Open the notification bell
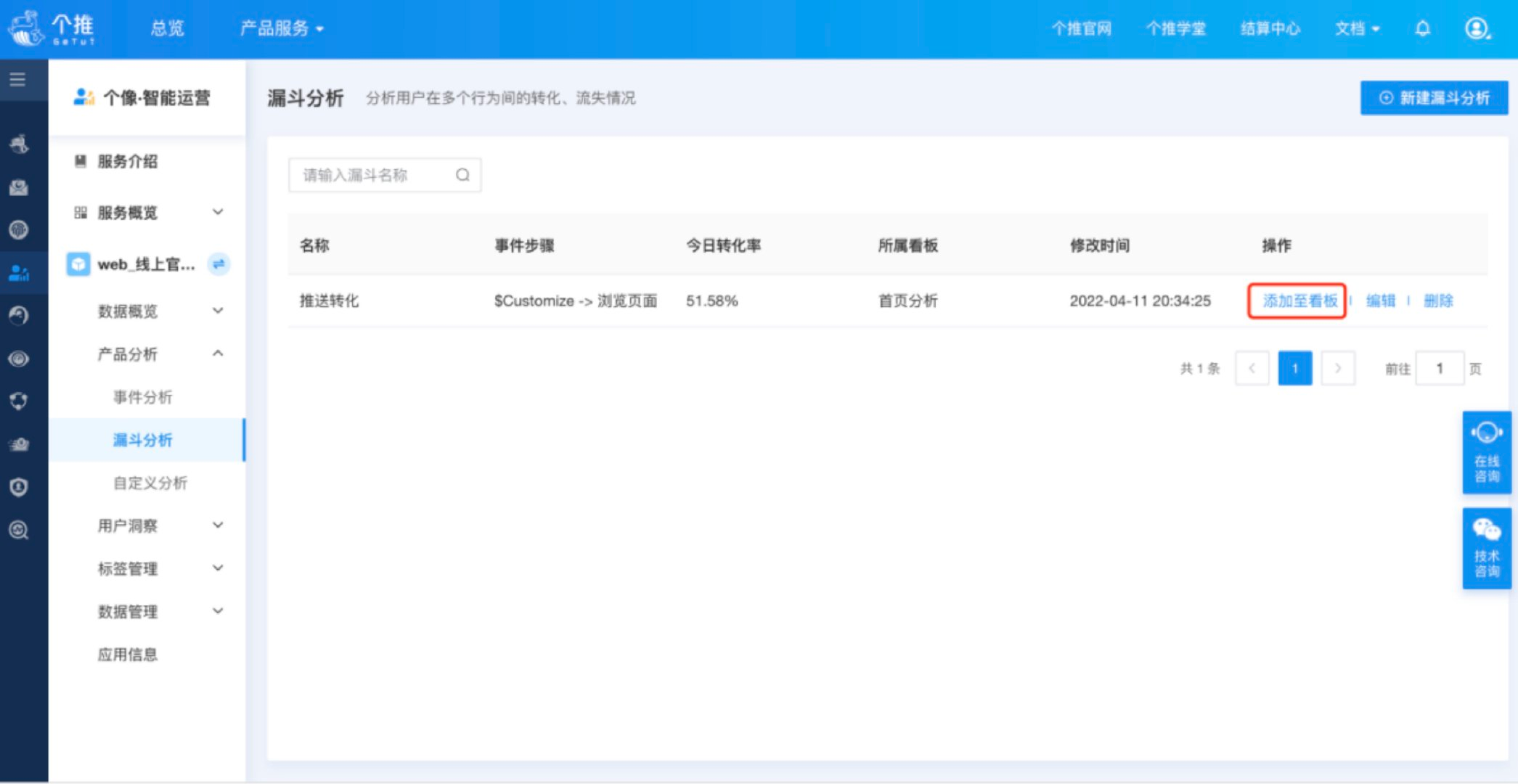Screen dimensions: 1518x784 1422,28
